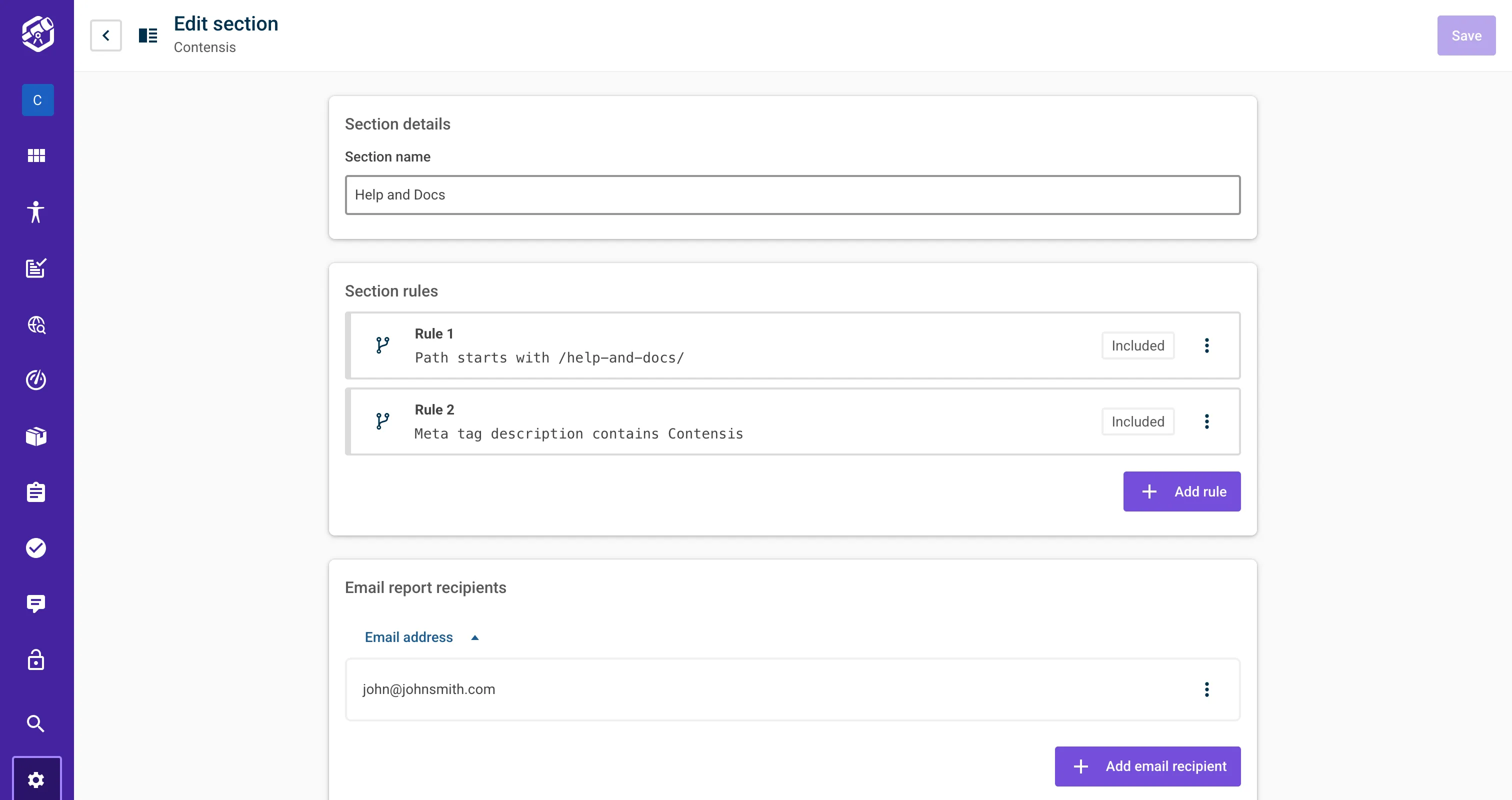Go back using the left chevron button
The image size is (1512, 800).
pos(105,35)
